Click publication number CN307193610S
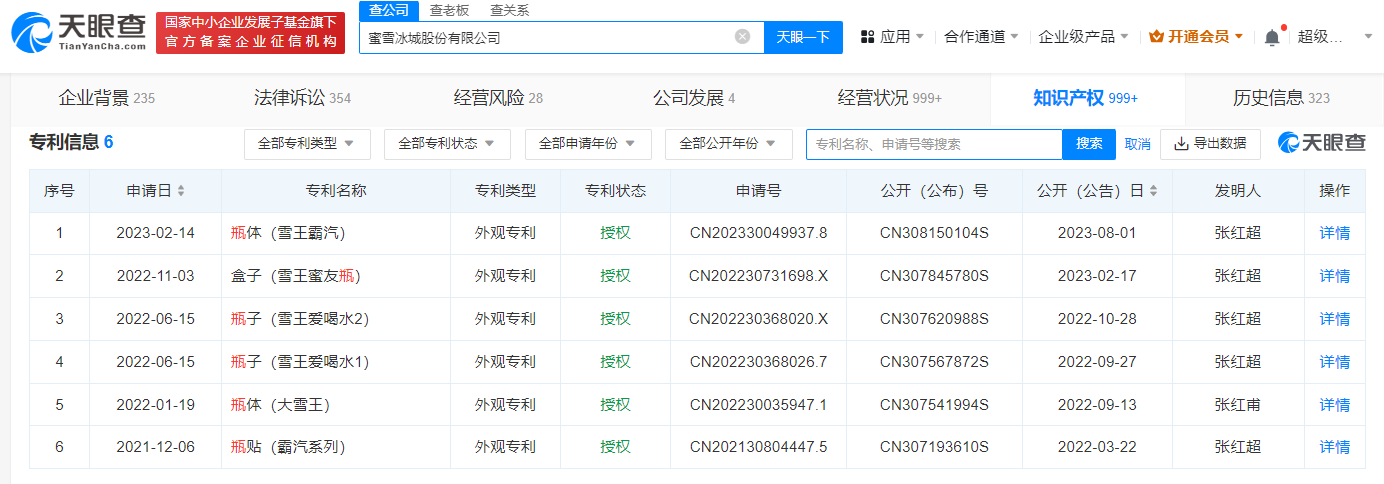This screenshot has width=1384, height=484. coord(934,447)
